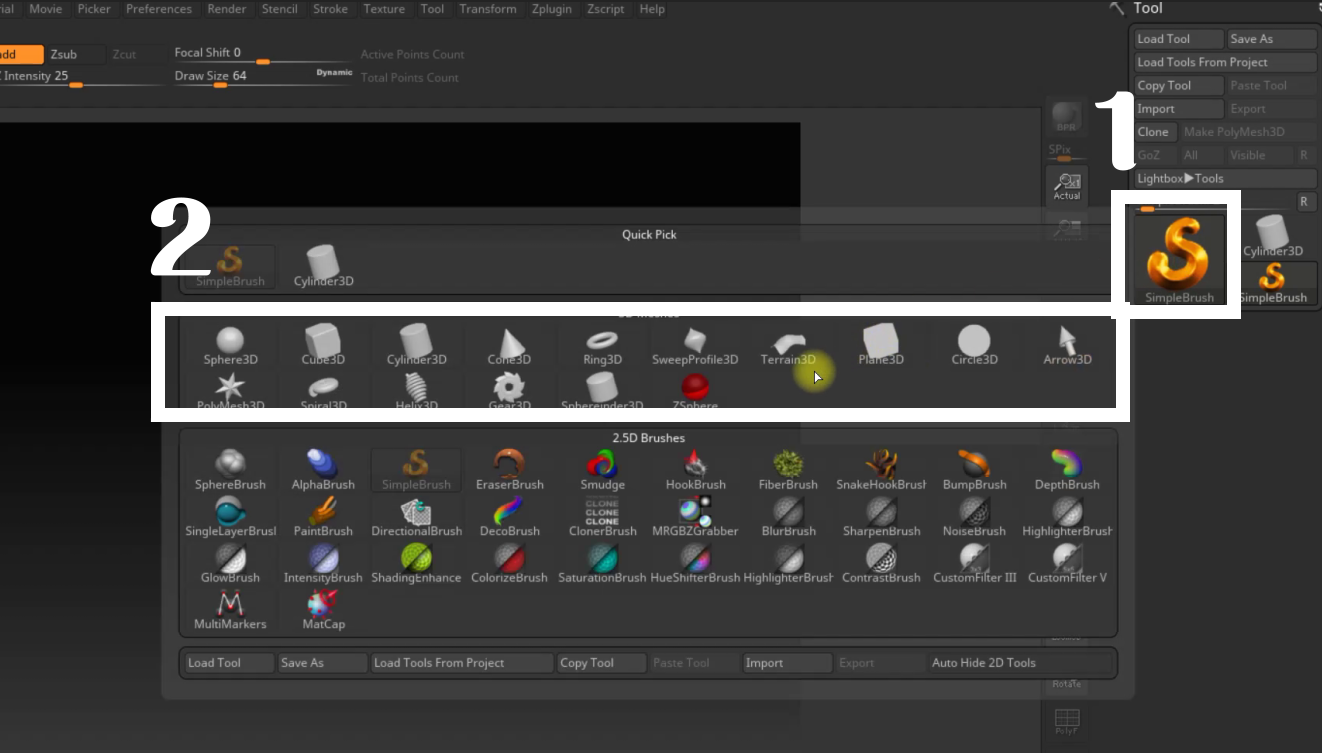The image size is (1322, 753).
Task: Enable Zcut mode
Action: pyautogui.click(x=124, y=54)
